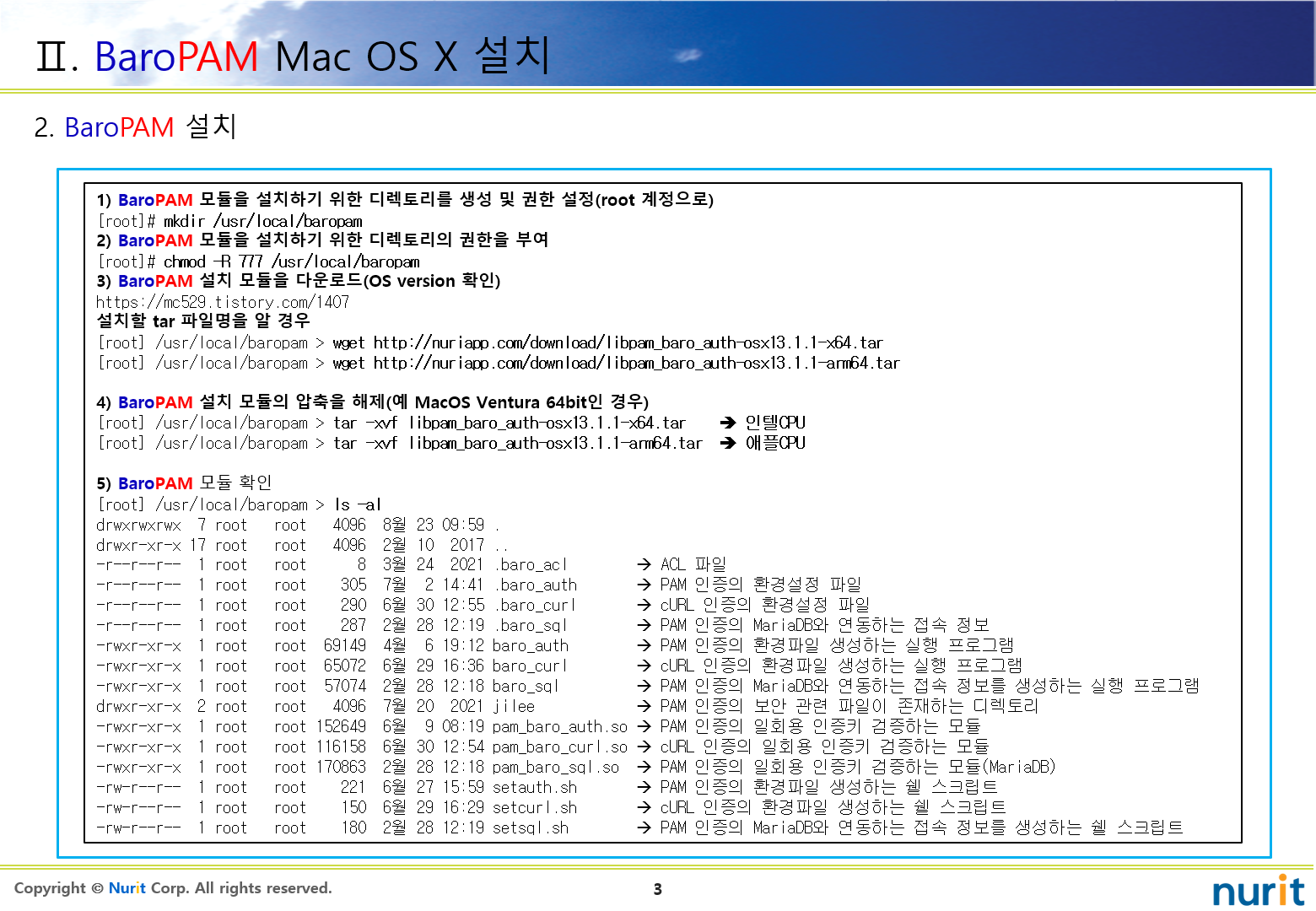Open the https://mc529.tistory.com/1407 link

click(223, 302)
